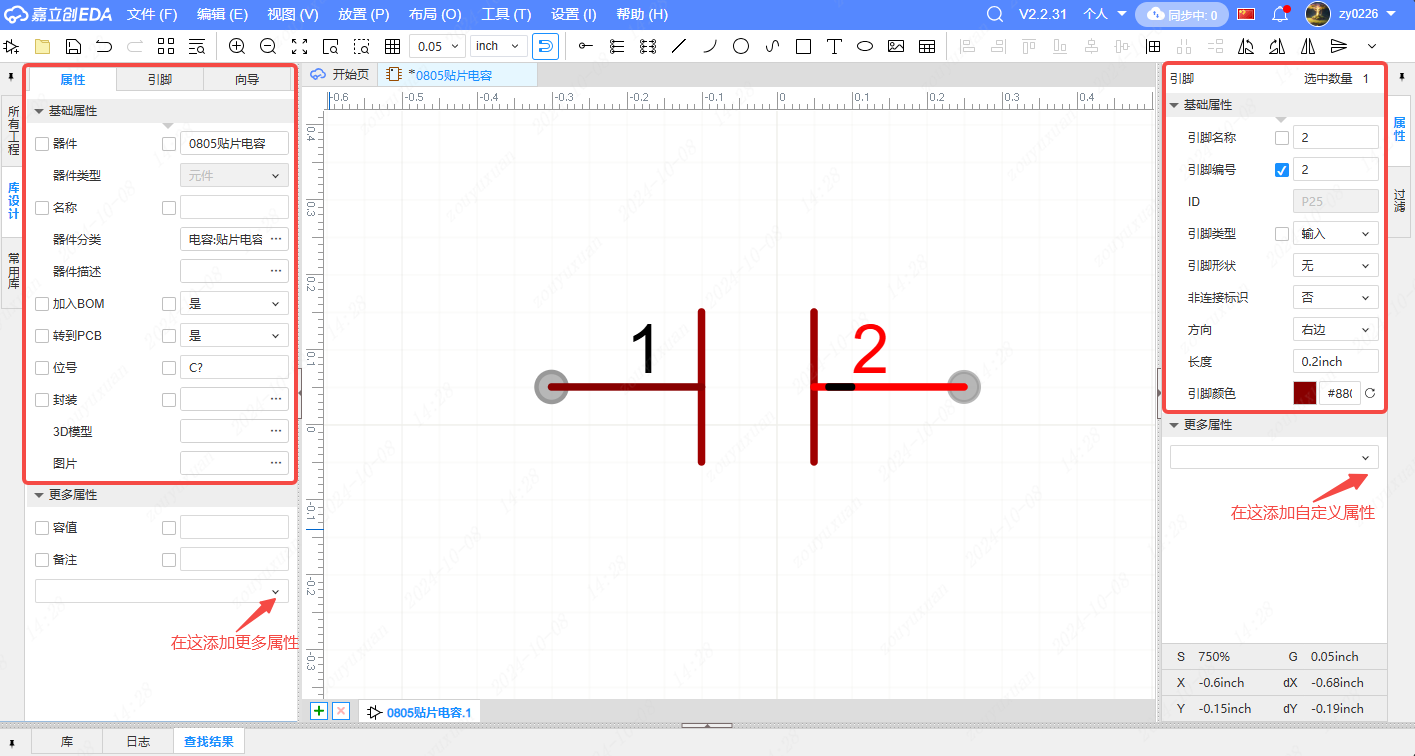Tick the 引脚名称 visibility checkbox

coord(1282,138)
